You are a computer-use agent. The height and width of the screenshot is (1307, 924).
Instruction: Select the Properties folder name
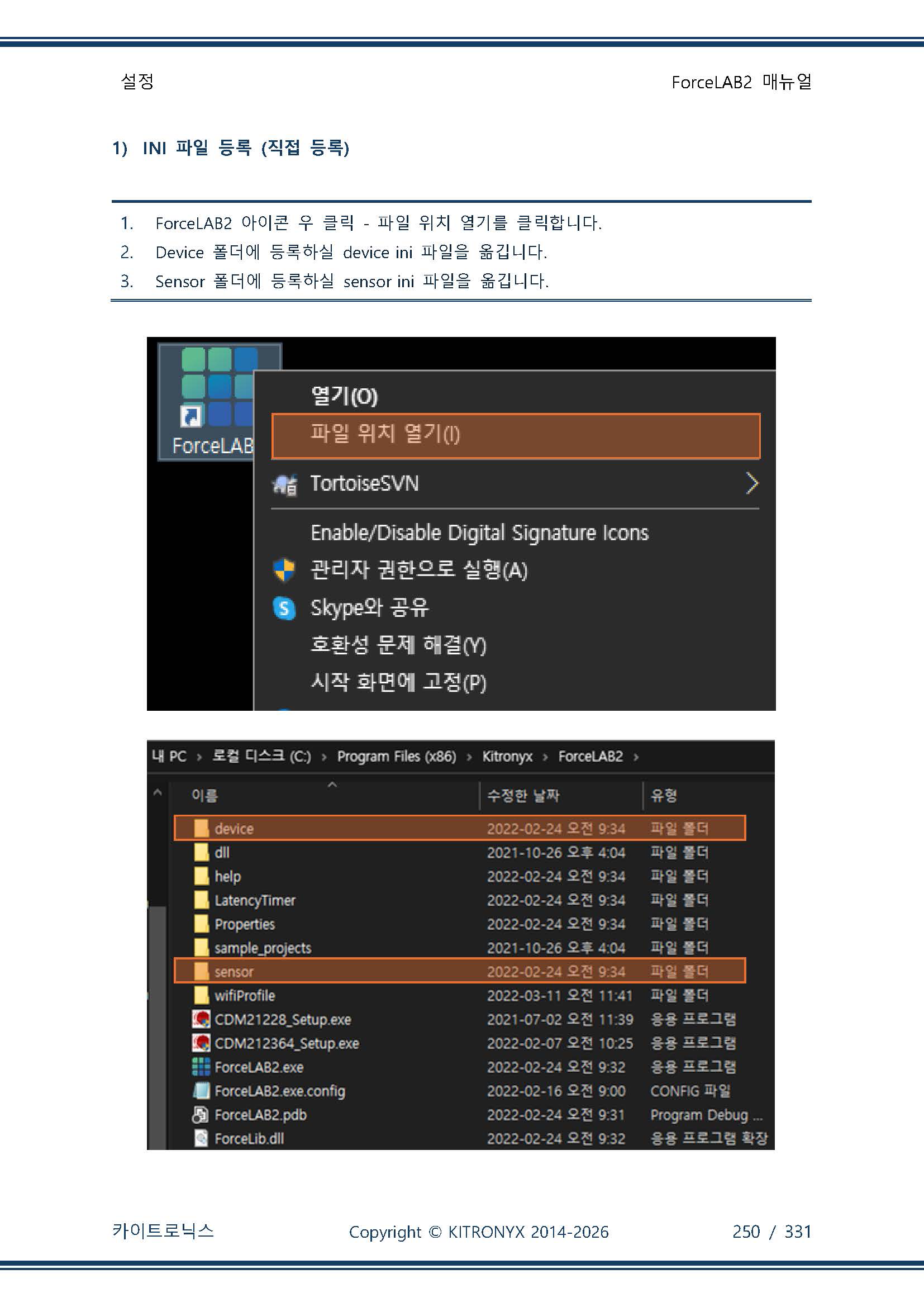(245, 924)
